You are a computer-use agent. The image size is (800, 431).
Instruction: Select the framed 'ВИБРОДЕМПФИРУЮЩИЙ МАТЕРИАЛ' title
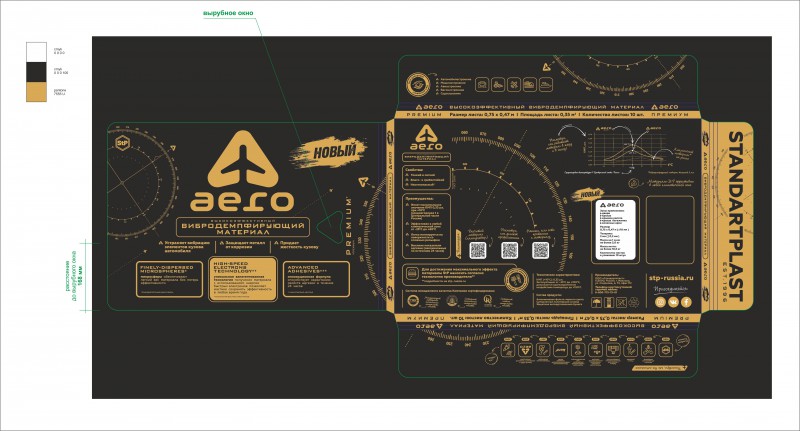click(x=242, y=227)
